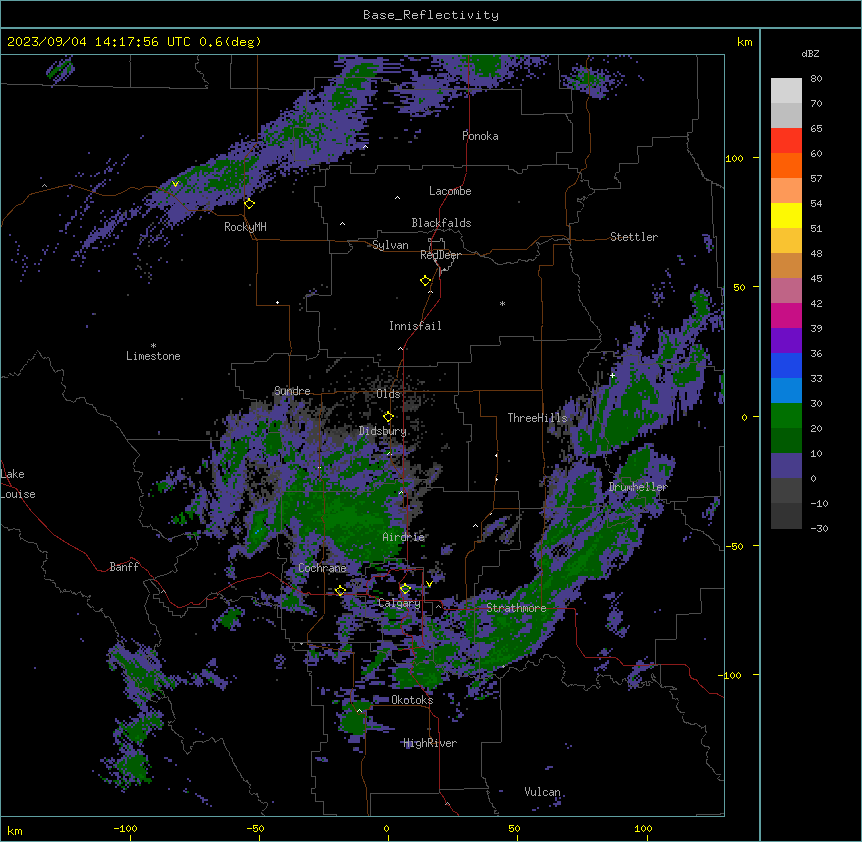Image resolution: width=862 pixels, height=842 pixels.
Task: Click the Banff town label
Action: tap(124, 567)
